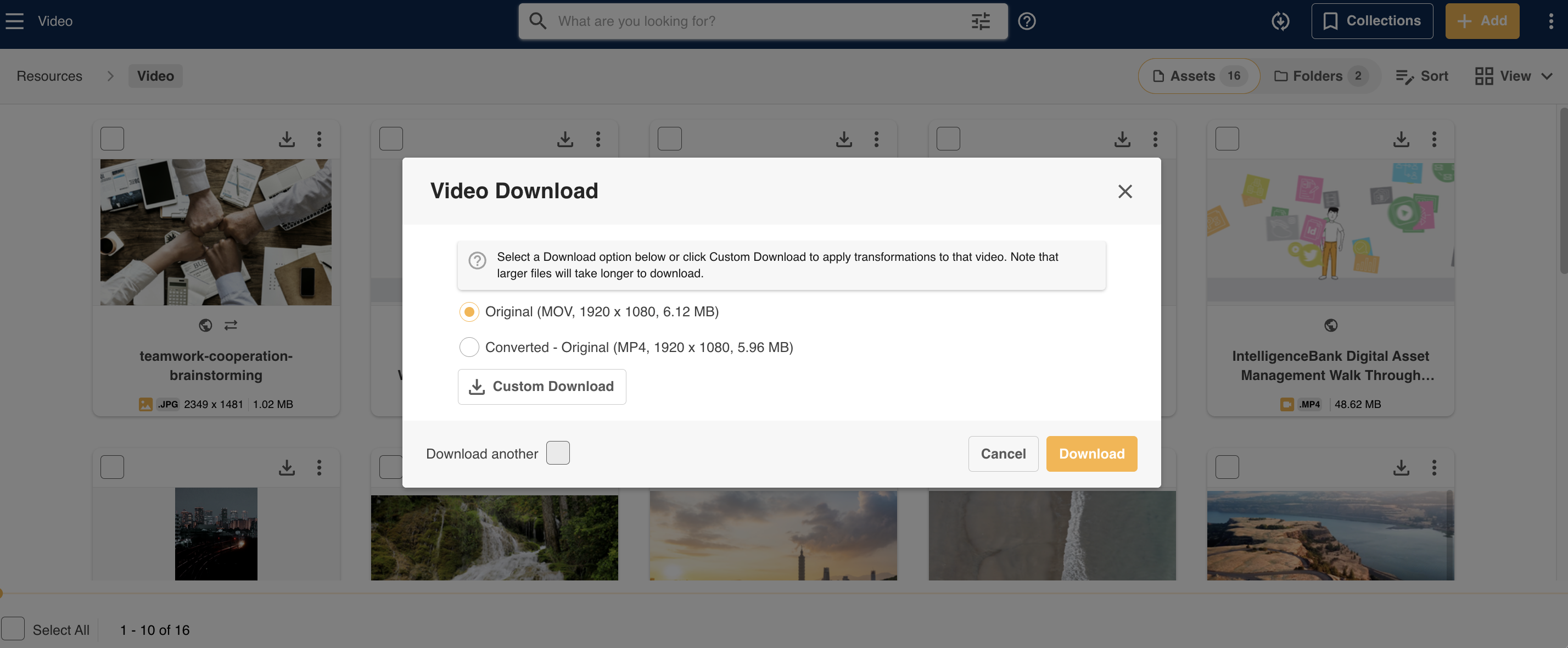The height and width of the screenshot is (648, 1568).
Task: Click the help question mark icon
Action: [x=1026, y=21]
